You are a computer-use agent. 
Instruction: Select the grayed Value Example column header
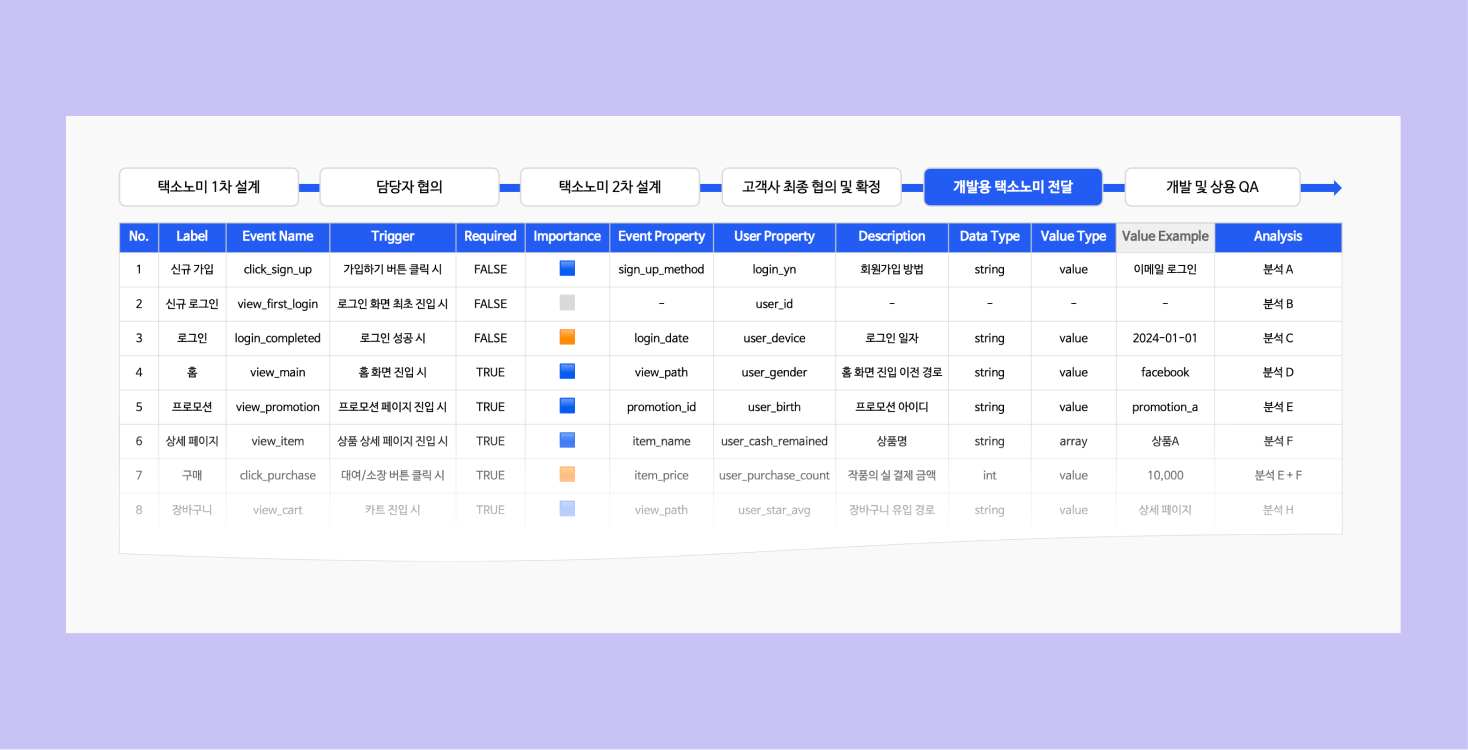point(1165,237)
